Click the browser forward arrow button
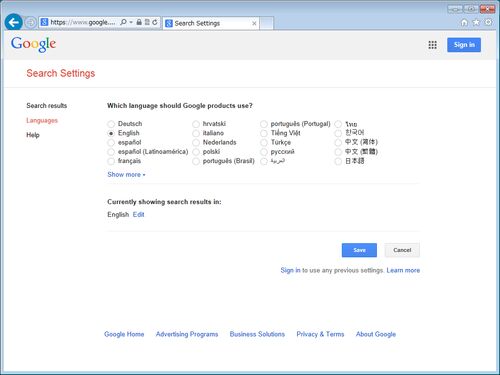The height and width of the screenshot is (375, 500). (31, 23)
